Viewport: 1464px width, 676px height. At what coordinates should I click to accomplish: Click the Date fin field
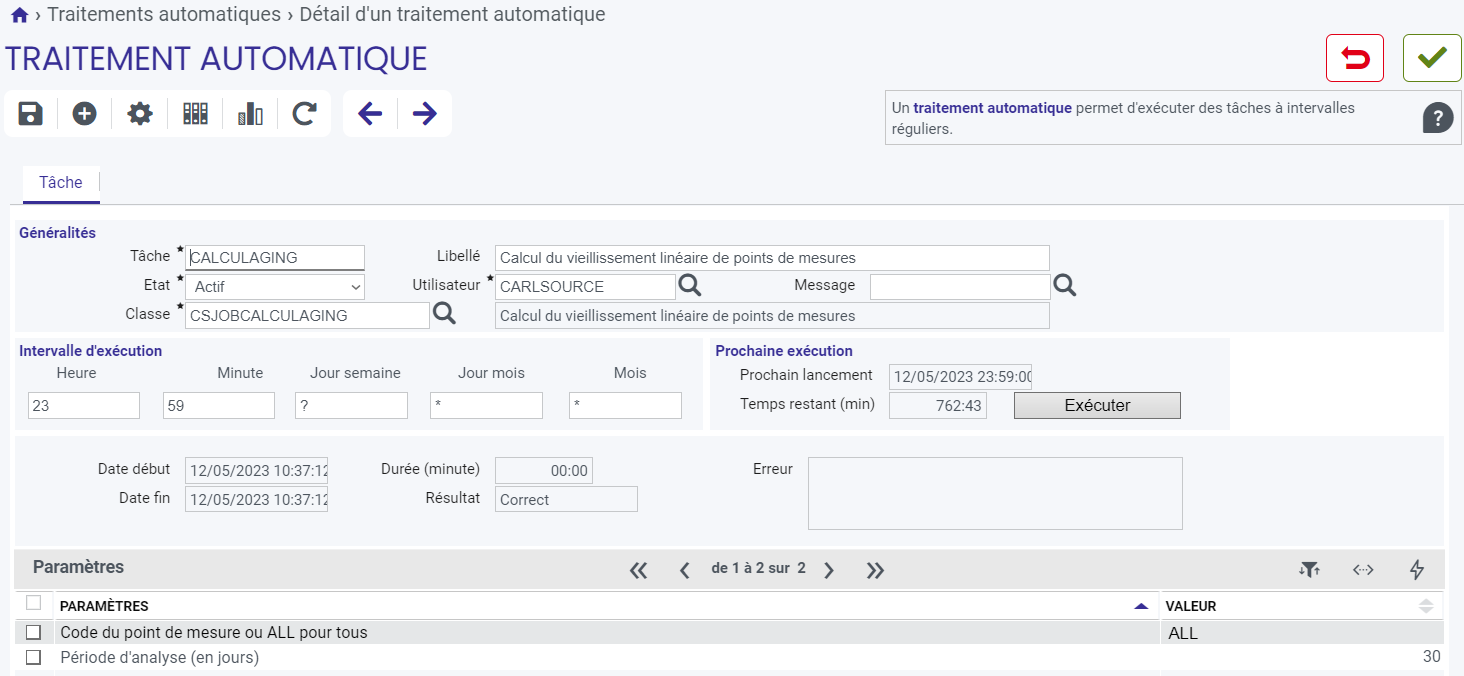point(256,499)
